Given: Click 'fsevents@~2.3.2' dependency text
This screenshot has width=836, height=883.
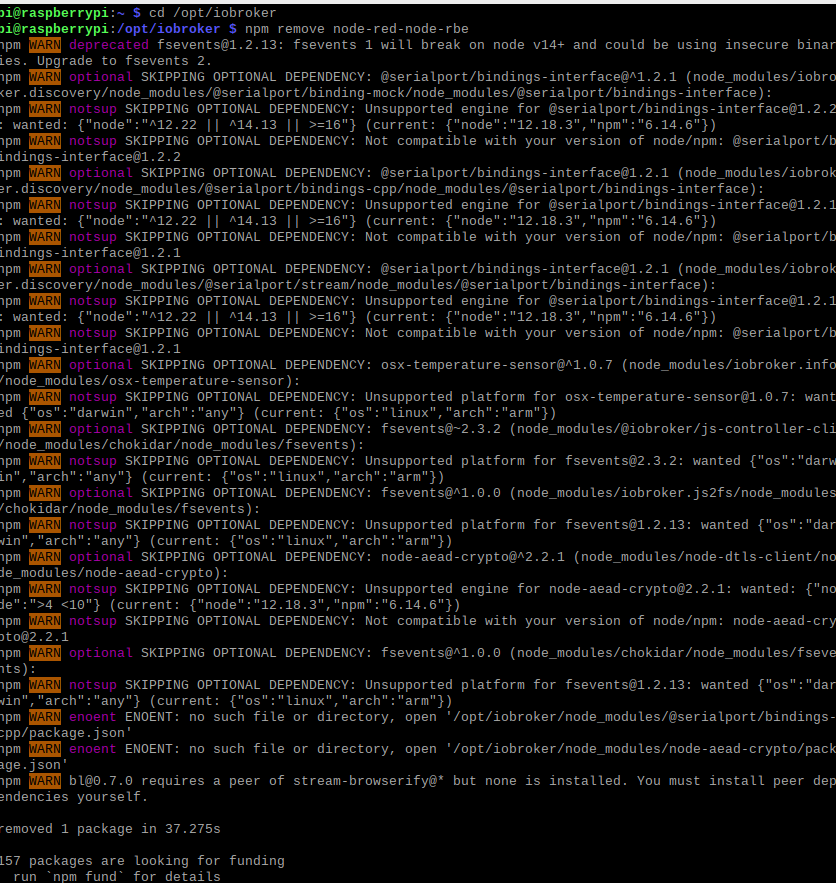Looking at the screenshot, I should (x=441, y=429).
